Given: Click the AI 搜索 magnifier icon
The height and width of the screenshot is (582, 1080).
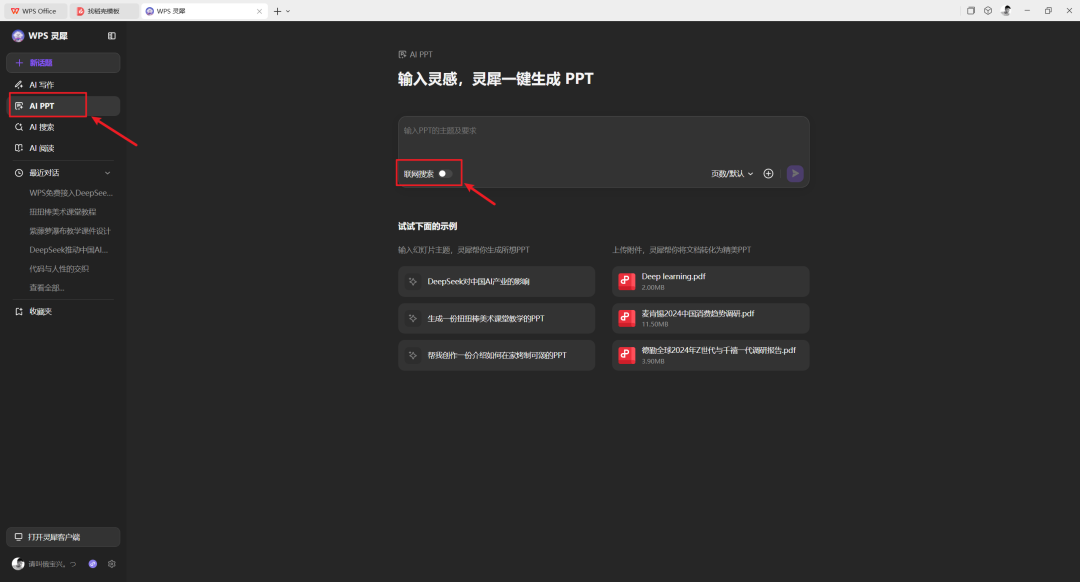Looking at the screenshot, I should point(19,127).
